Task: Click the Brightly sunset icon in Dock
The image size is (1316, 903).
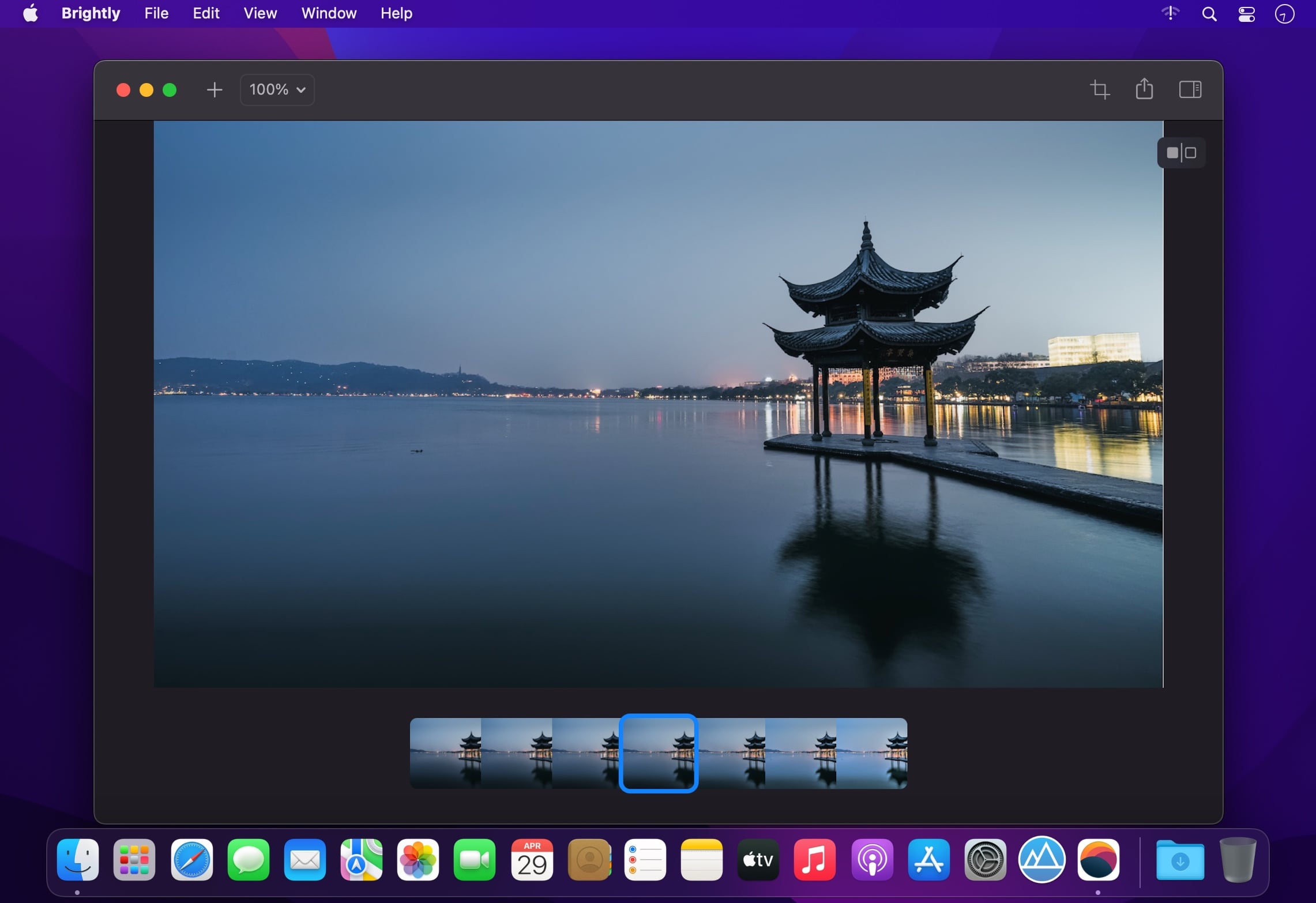Action: click(x=1098, y=860)
